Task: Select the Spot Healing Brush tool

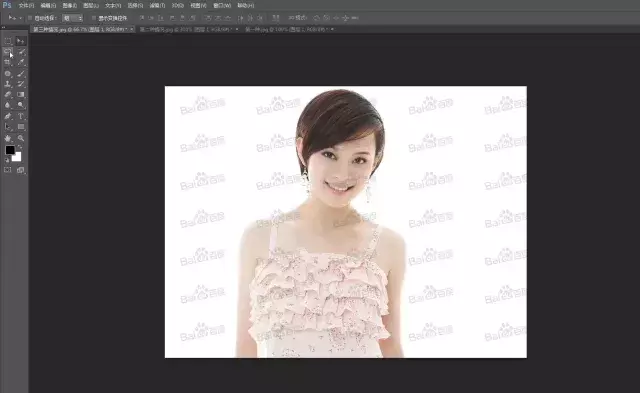Action: (8, 73)
